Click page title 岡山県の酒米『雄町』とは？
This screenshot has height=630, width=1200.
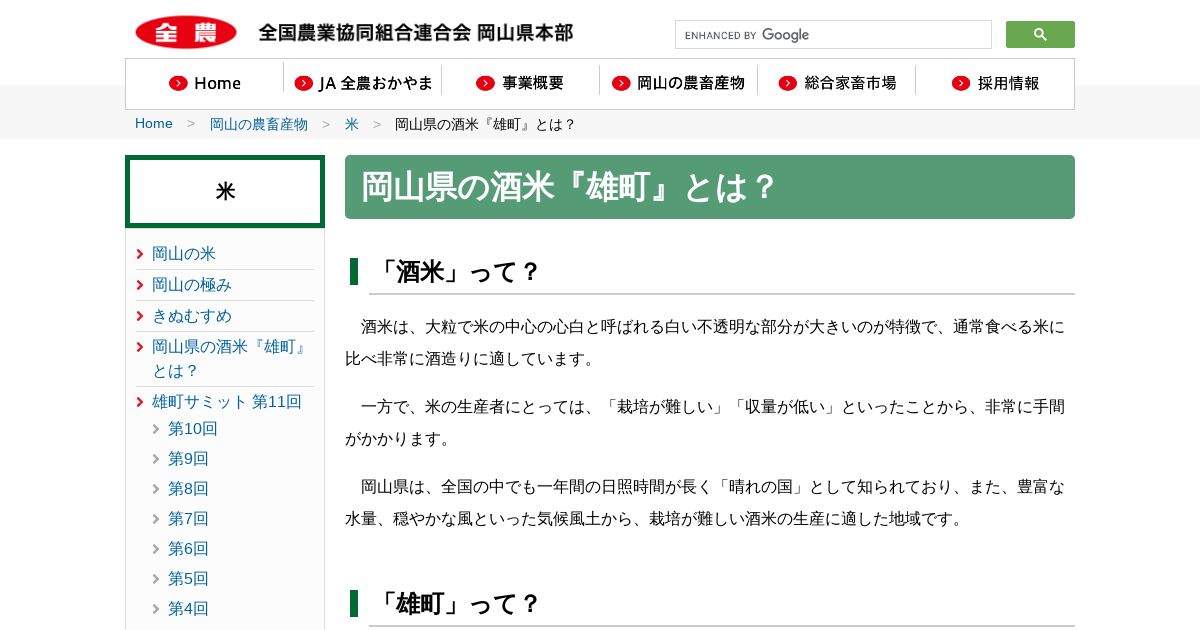[569, 187]
